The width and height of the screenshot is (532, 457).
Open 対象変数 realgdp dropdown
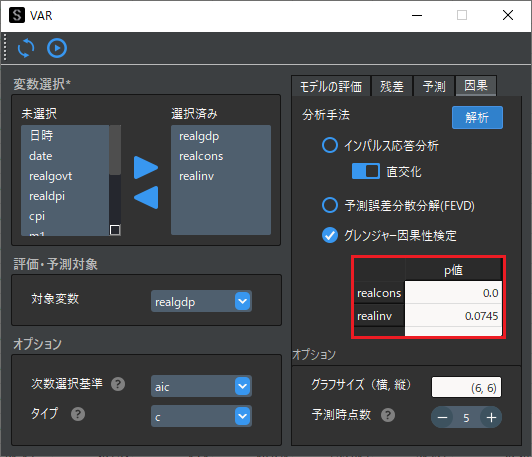click(201, 301)
